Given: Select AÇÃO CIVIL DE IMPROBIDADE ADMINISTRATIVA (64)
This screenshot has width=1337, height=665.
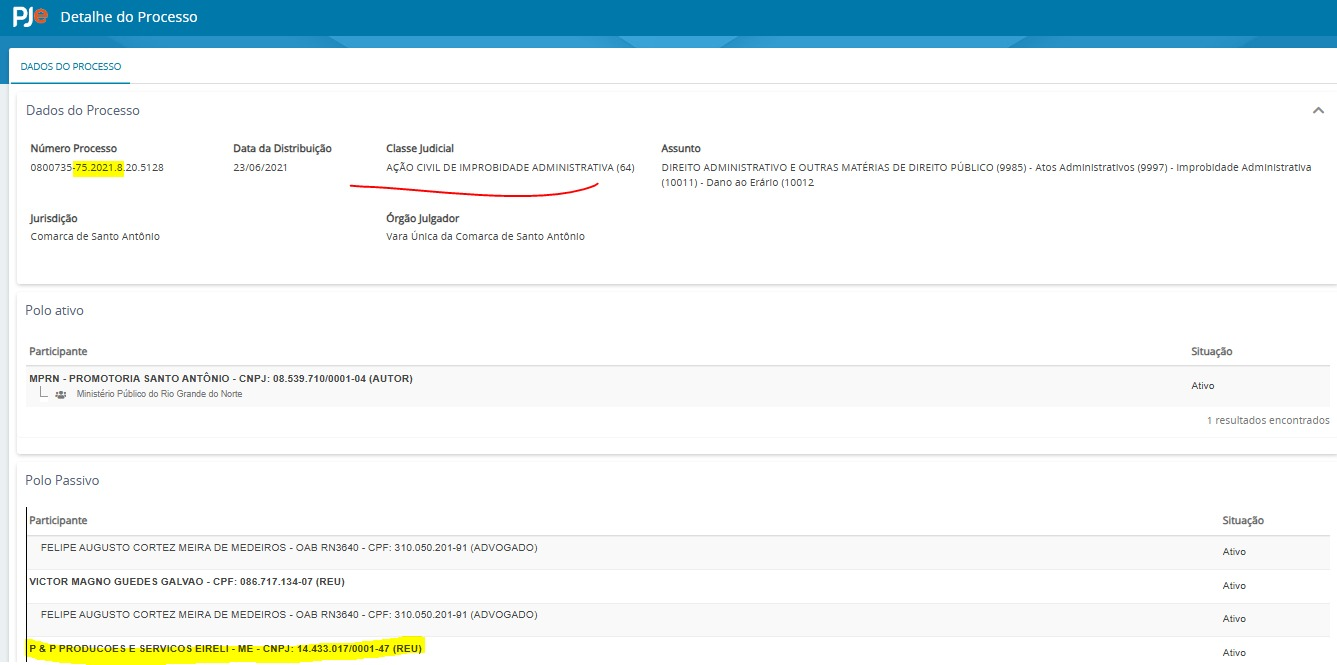Looking at the screenshot, I should 510,167.
